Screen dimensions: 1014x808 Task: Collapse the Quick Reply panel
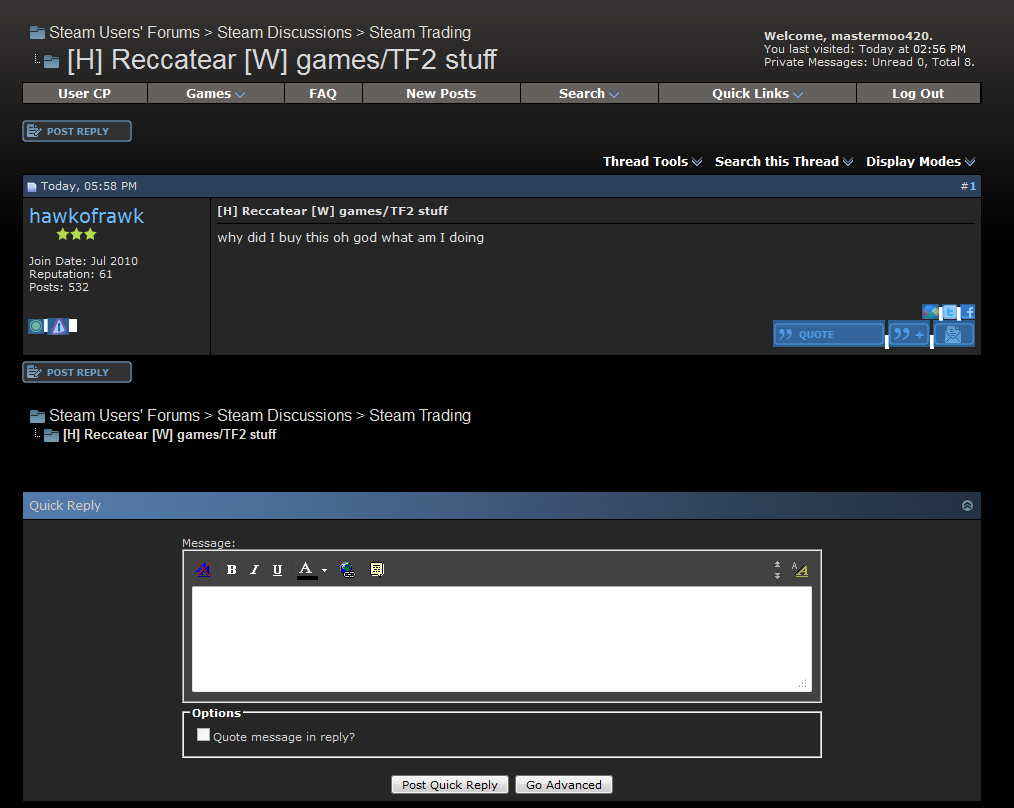[x=967, y=505]
